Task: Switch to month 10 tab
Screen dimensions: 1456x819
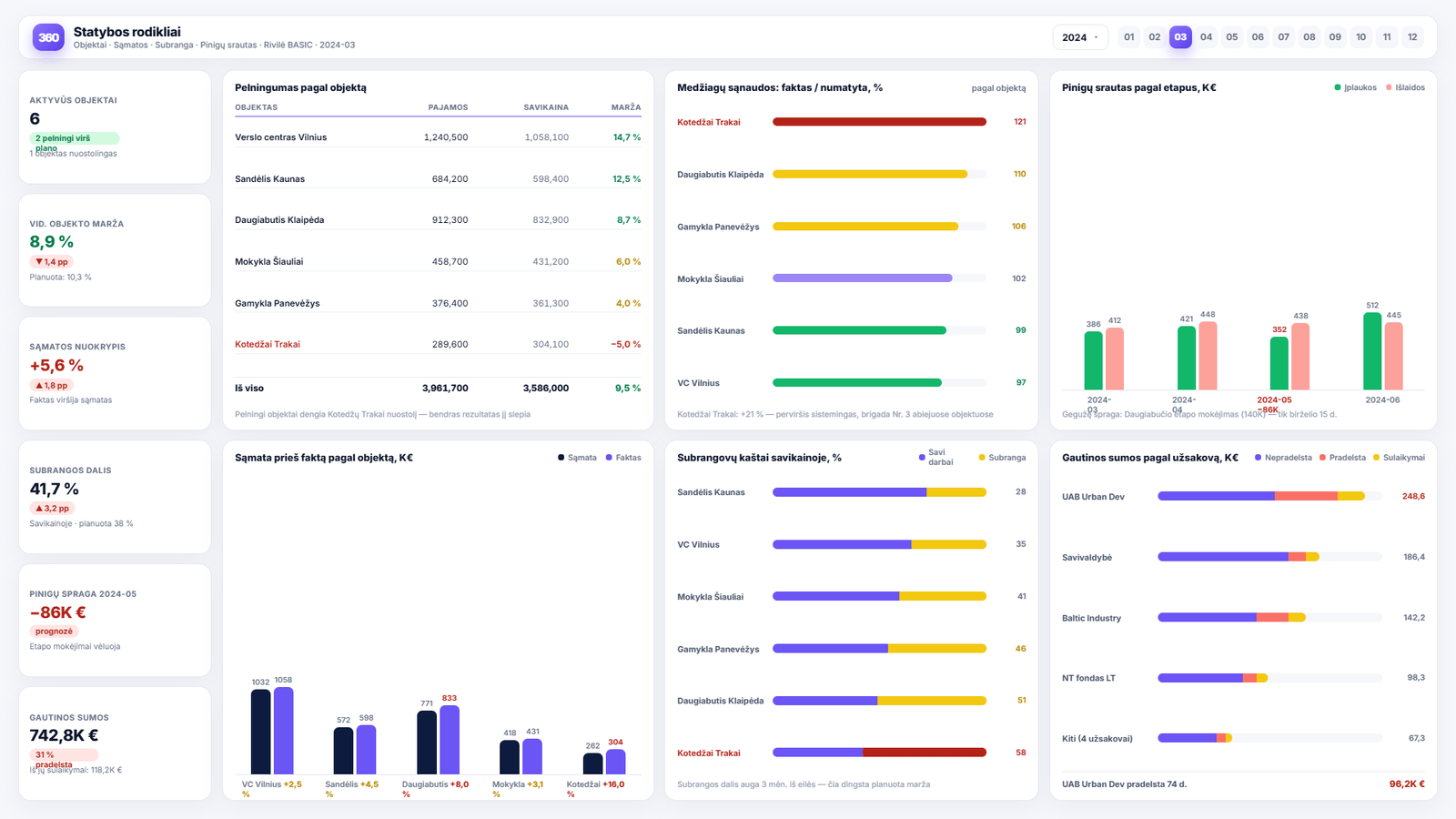Action: point(1361,37)
